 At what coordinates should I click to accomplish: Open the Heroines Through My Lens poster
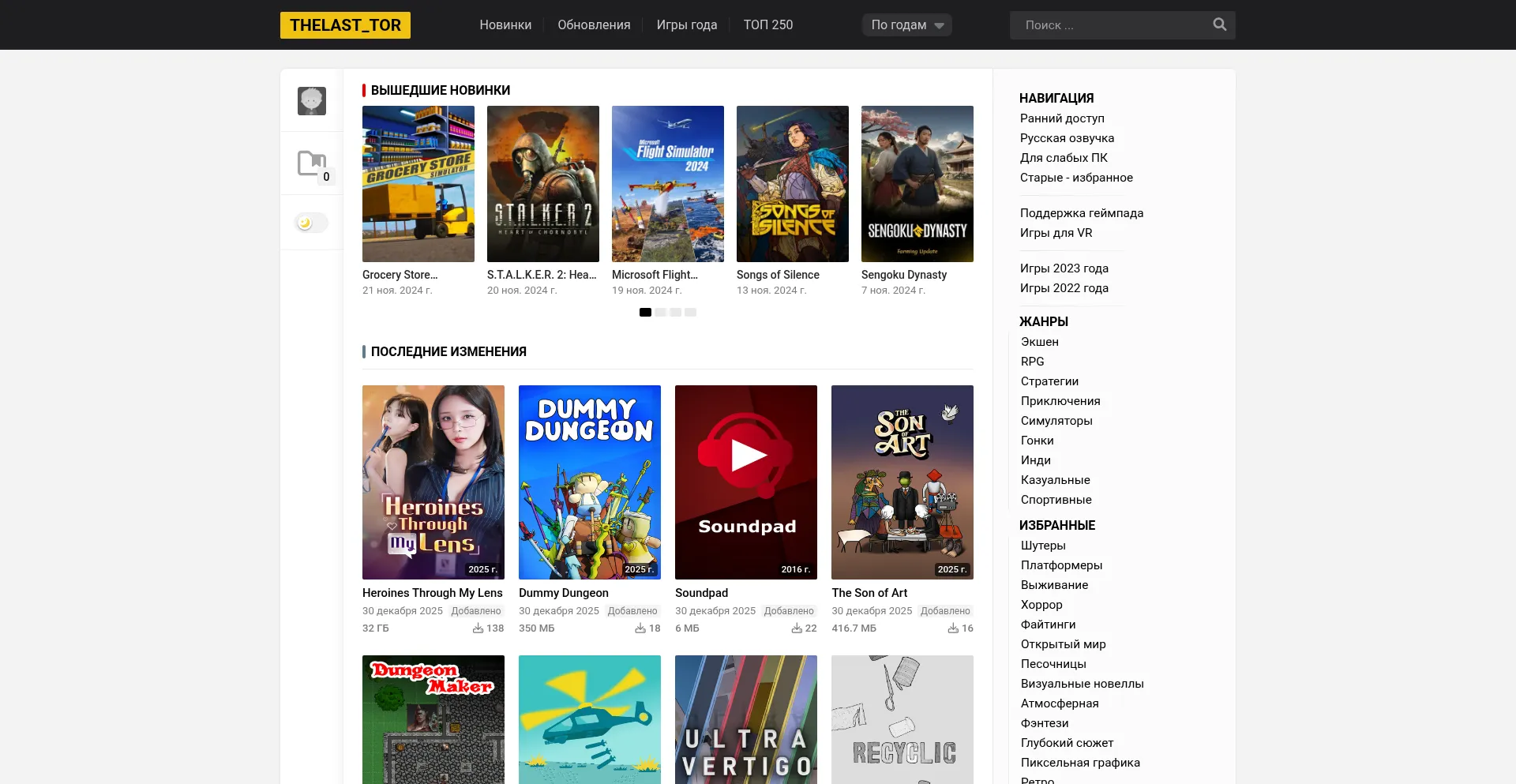click(x=433, y=482)
